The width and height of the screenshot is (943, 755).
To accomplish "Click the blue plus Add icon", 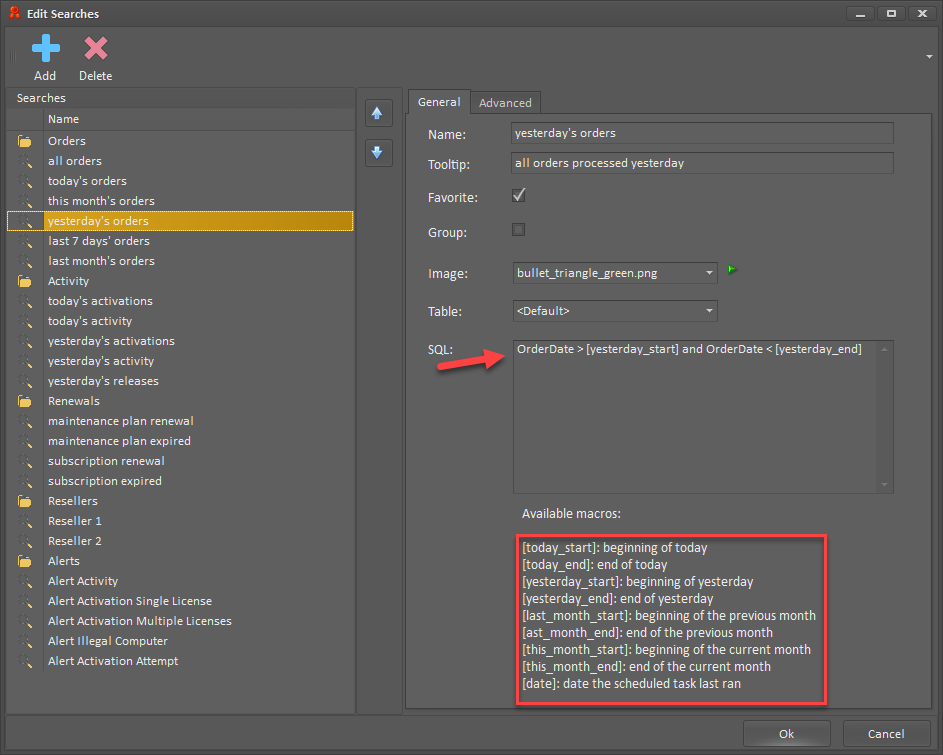I will (x=46, y=48).
